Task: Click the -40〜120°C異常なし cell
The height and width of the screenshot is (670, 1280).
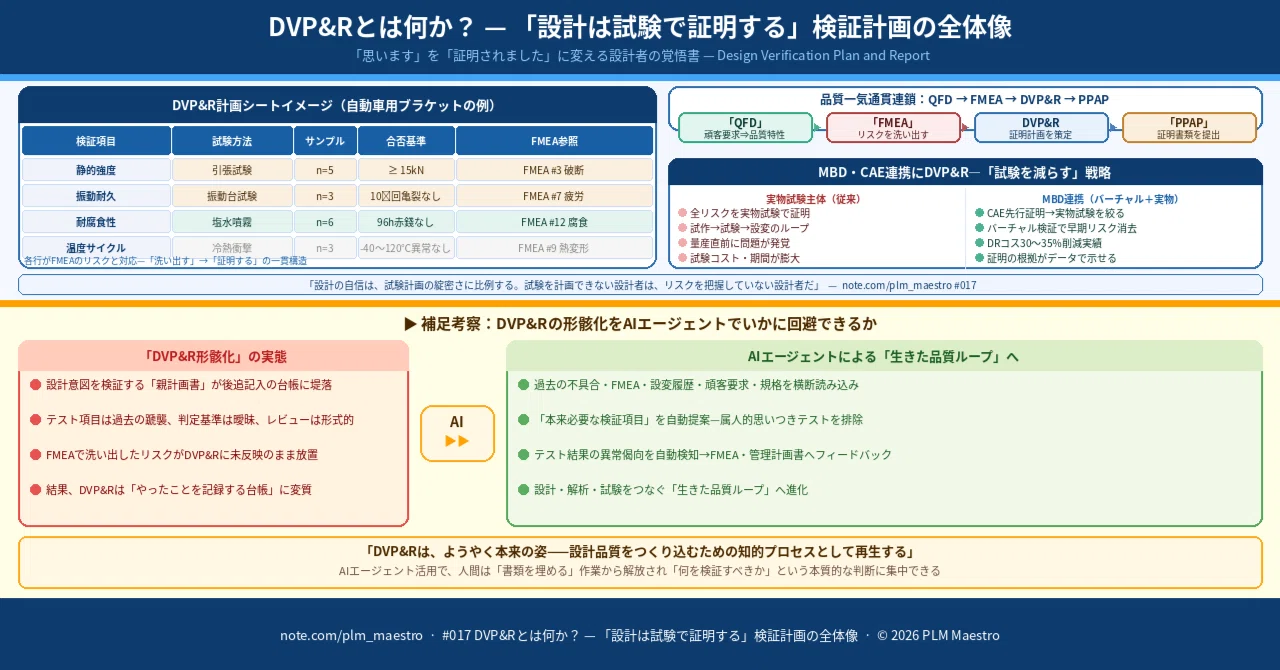Action: 406,248
